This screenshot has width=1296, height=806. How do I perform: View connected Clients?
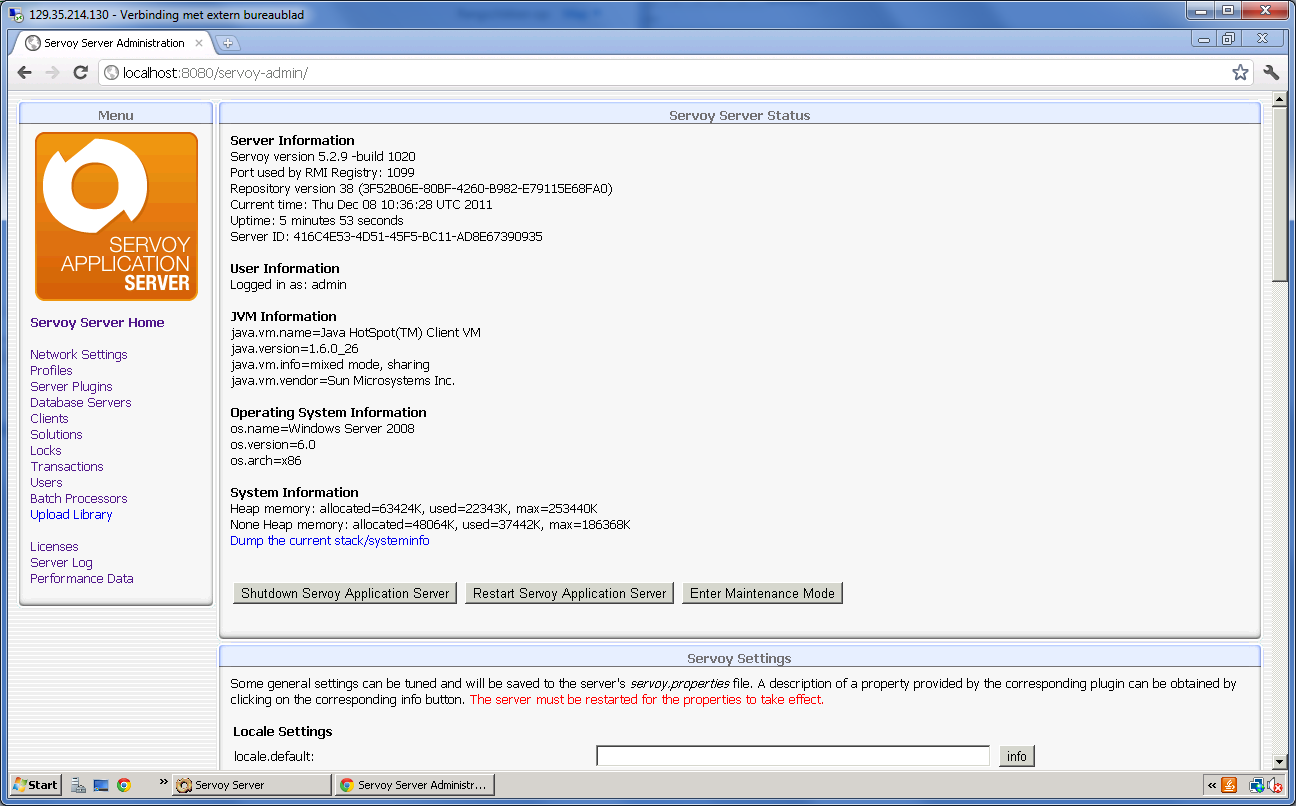point(49,418)
